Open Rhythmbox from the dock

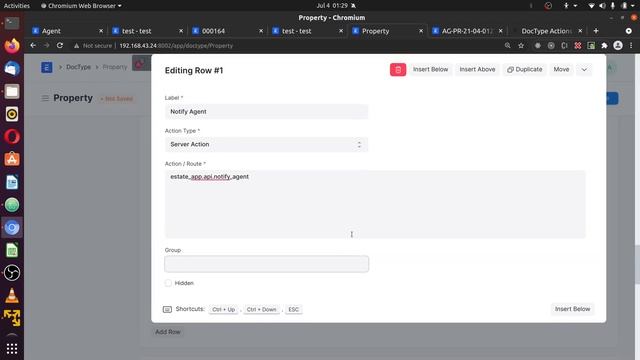pyautogui.click(x=12, y=114)
